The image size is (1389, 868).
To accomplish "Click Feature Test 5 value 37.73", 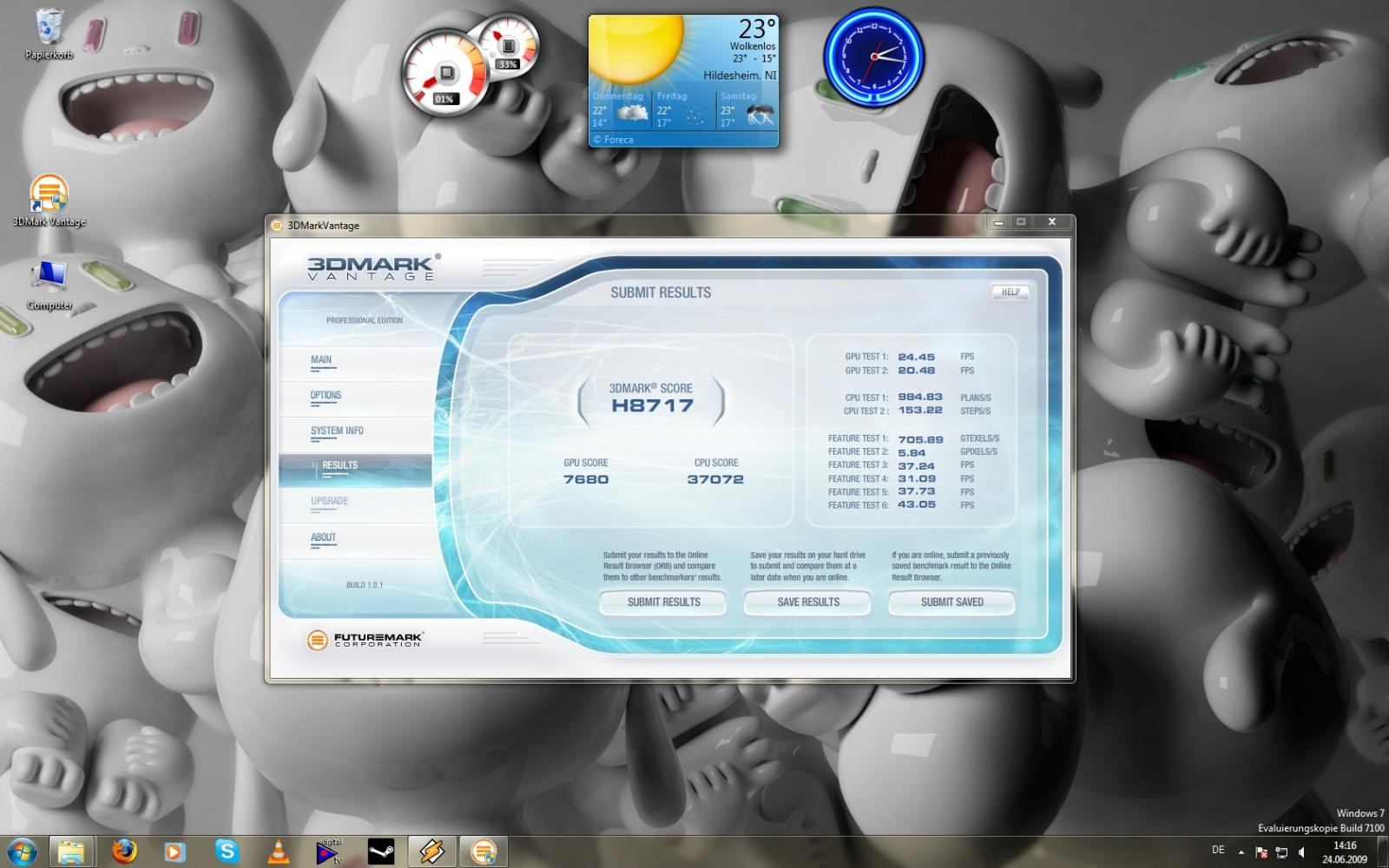I will tap(917, 491).
